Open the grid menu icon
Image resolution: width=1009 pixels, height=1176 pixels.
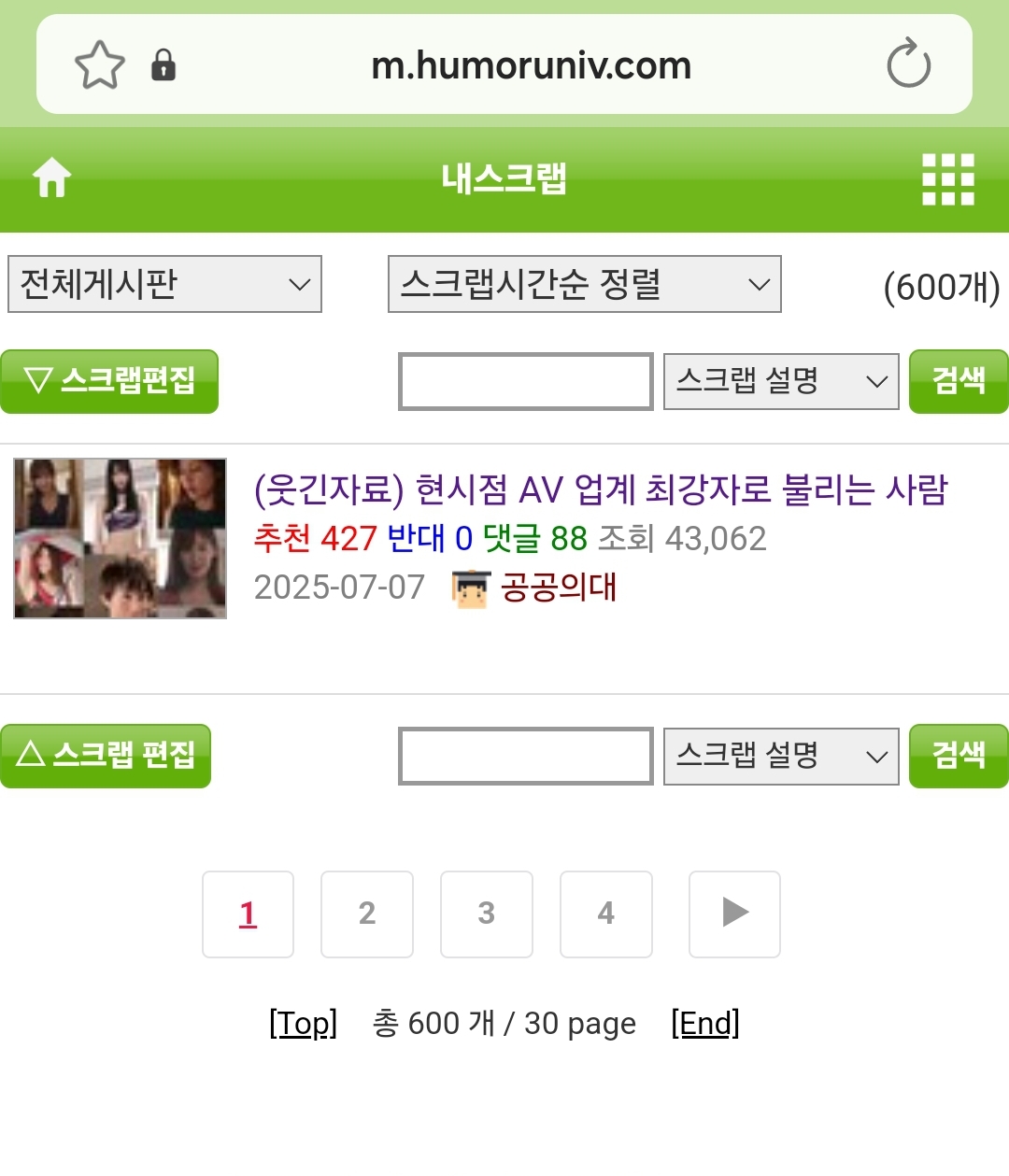[948, 178]
